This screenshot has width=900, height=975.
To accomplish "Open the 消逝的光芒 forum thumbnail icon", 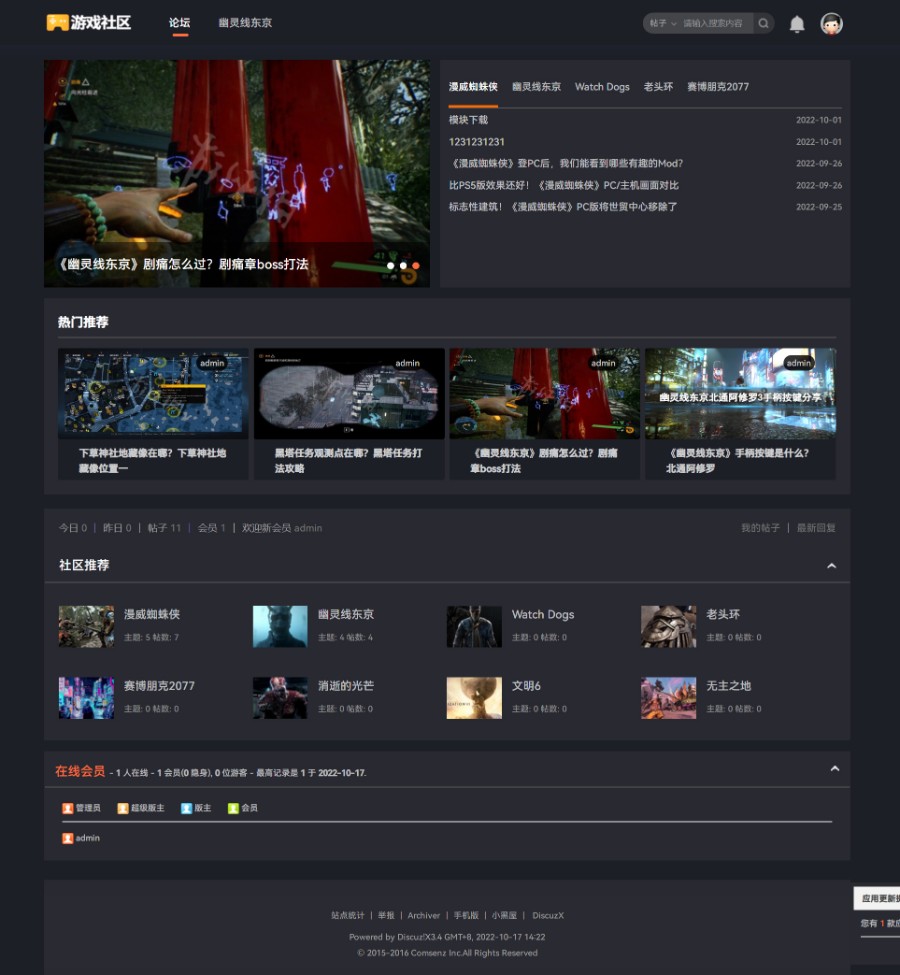I will [x=280, y=698].
